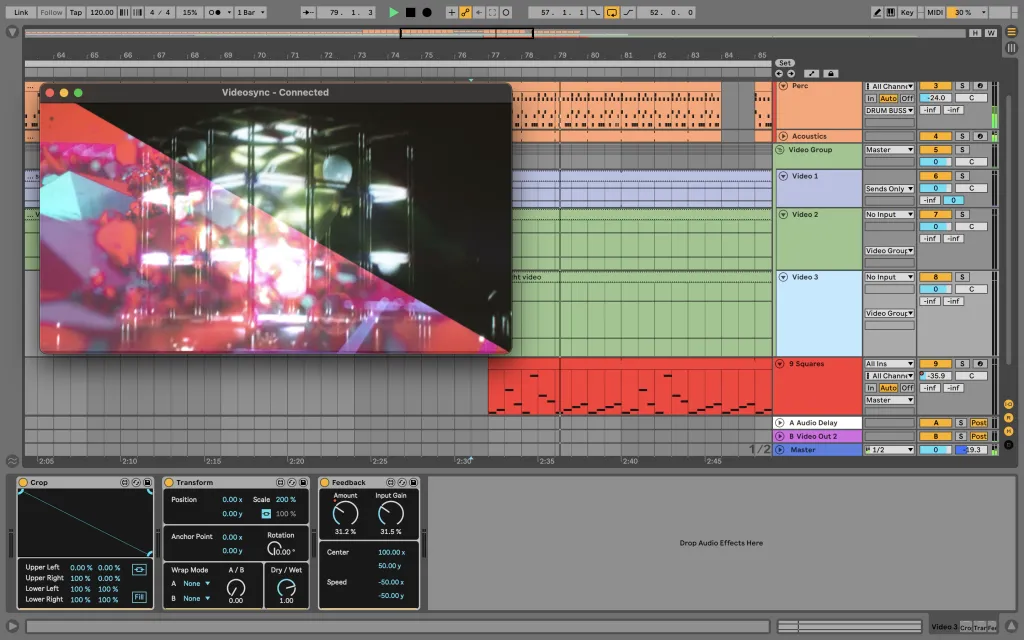1024x640 pixels.
Task: Toggle the scale link button in Transform
Action: point(266,513)
